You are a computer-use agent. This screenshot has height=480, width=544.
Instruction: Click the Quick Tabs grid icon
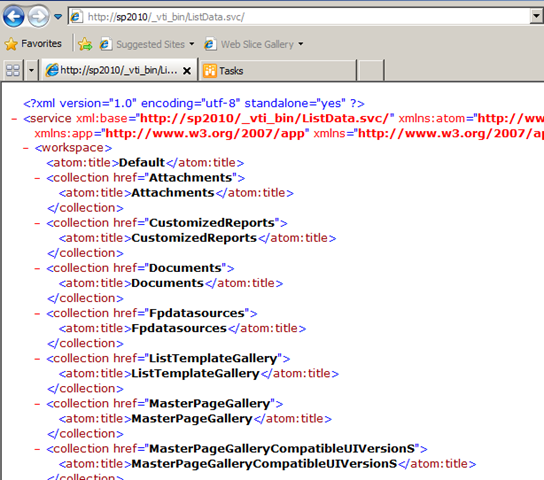[x=13, y=71]
